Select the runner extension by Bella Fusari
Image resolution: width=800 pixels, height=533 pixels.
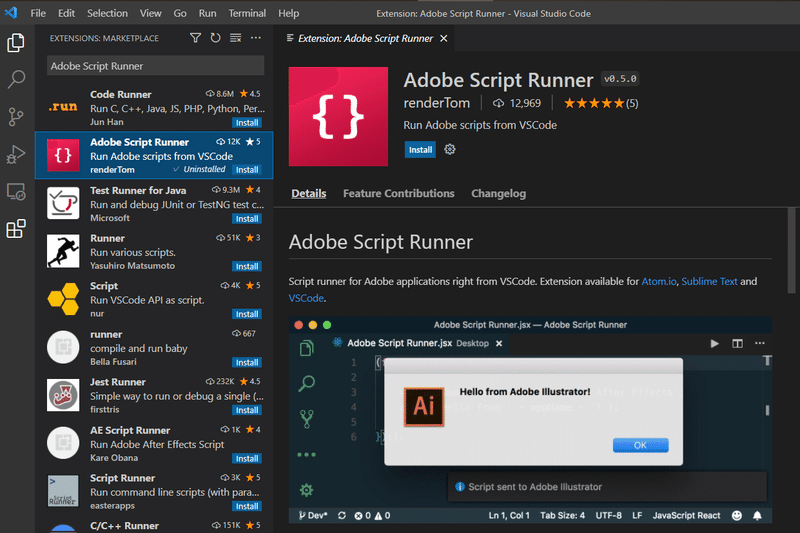[154, 347]
